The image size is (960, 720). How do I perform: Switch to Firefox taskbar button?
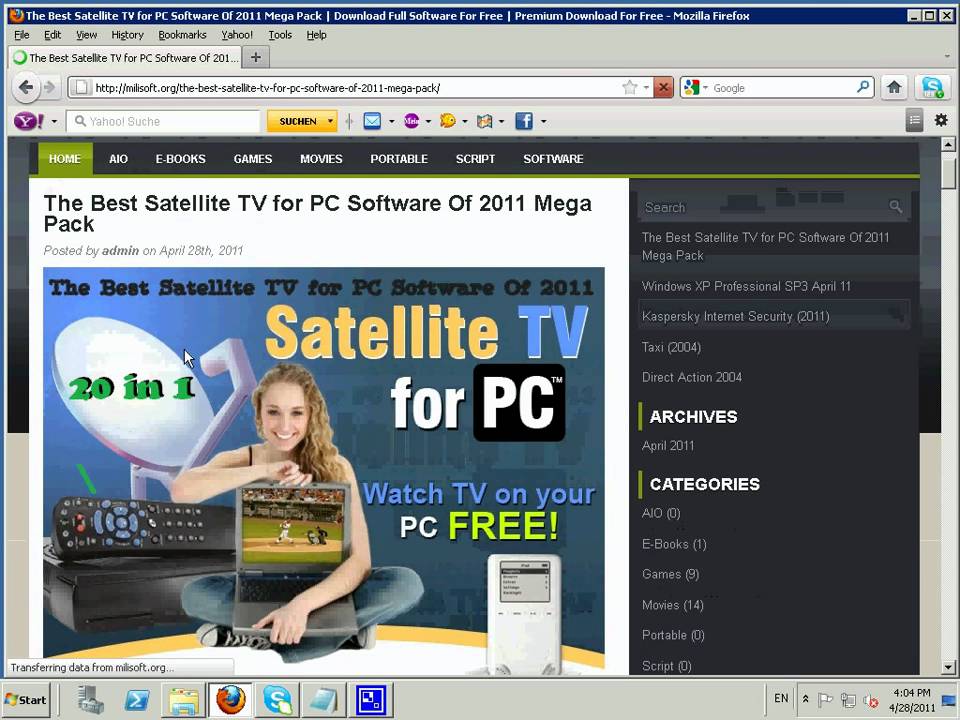coord(230,699)
